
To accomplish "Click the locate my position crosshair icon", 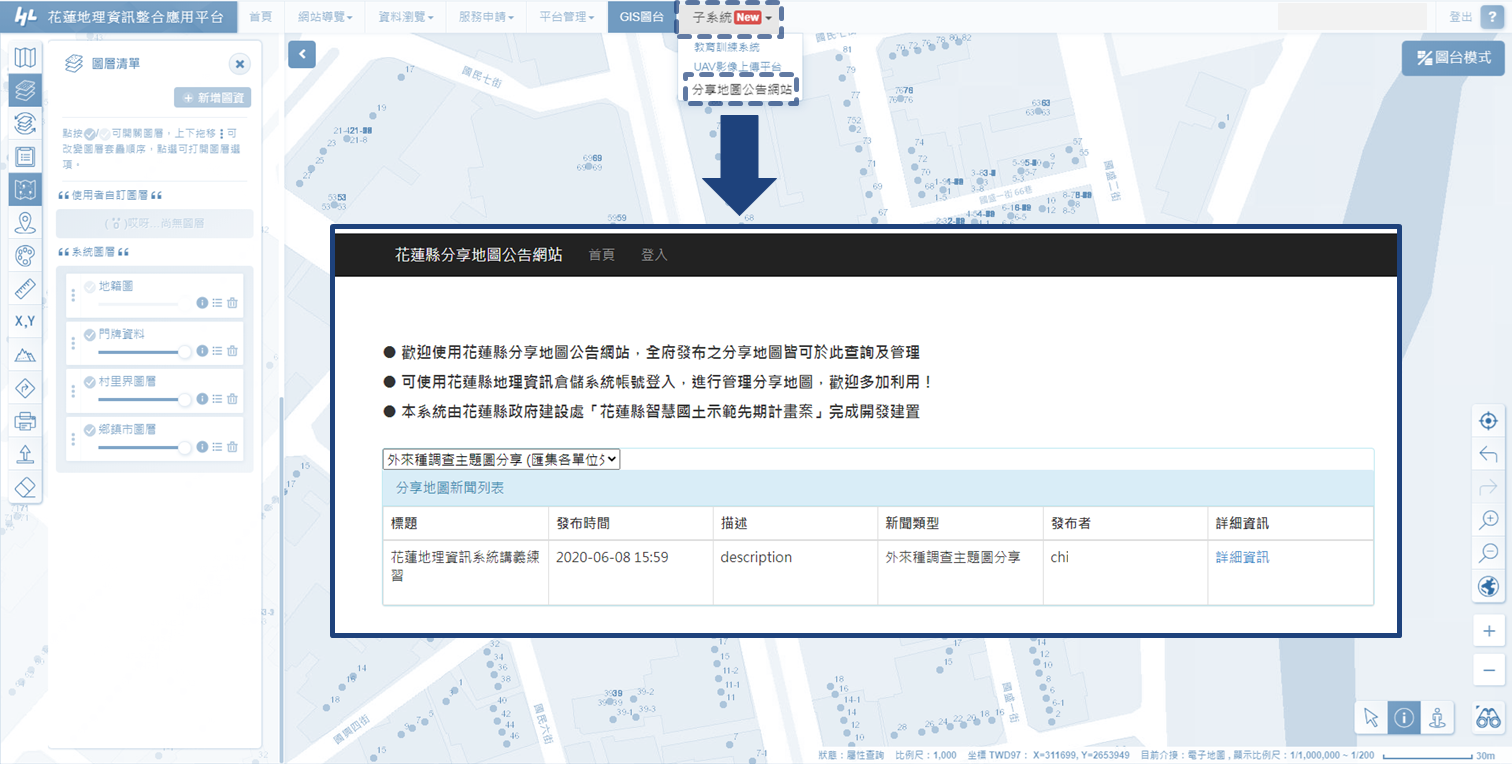I will [x=1489, y=421].
